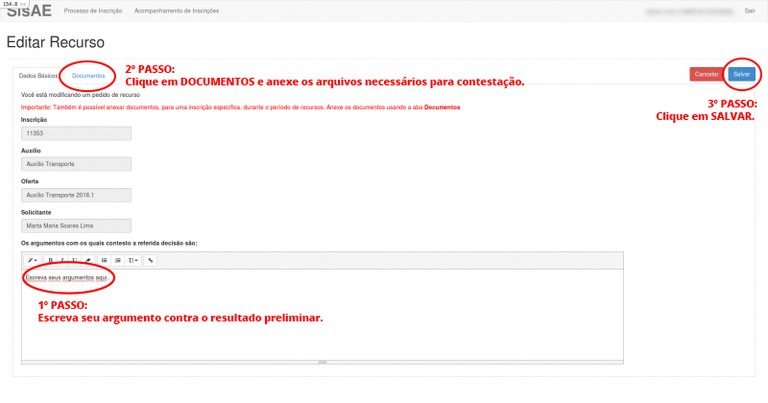Toggle italic formatting in the editor
768x403 pixels.
click(62, 260)
